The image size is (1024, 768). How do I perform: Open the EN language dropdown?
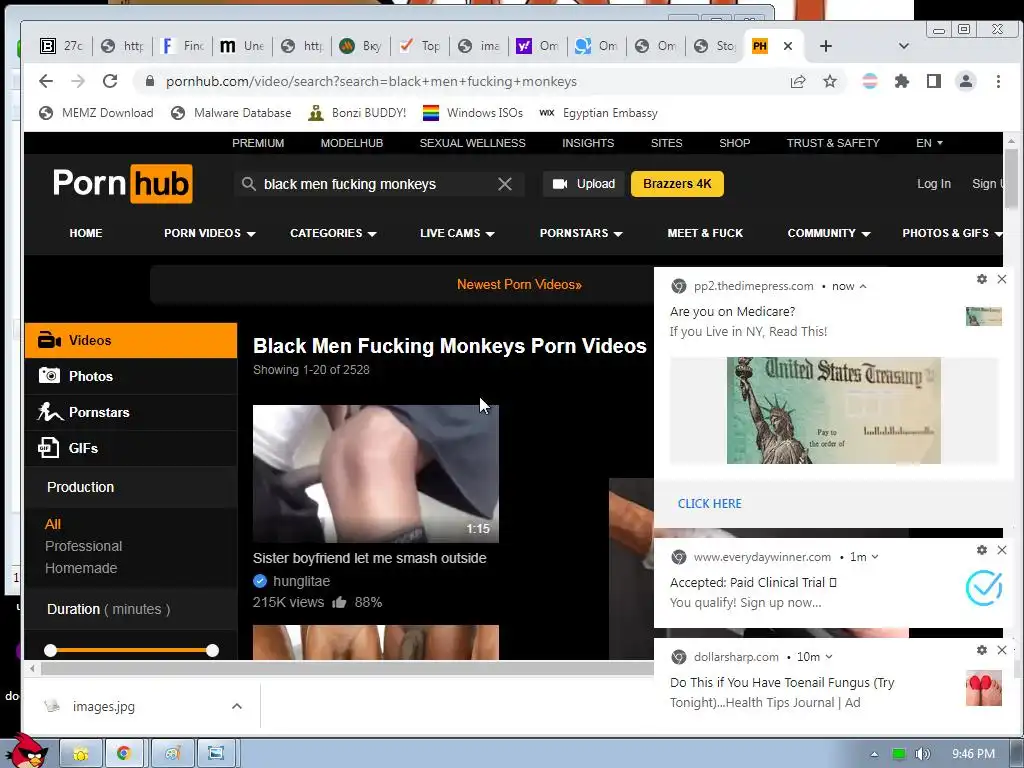click(x=929, y=143)
